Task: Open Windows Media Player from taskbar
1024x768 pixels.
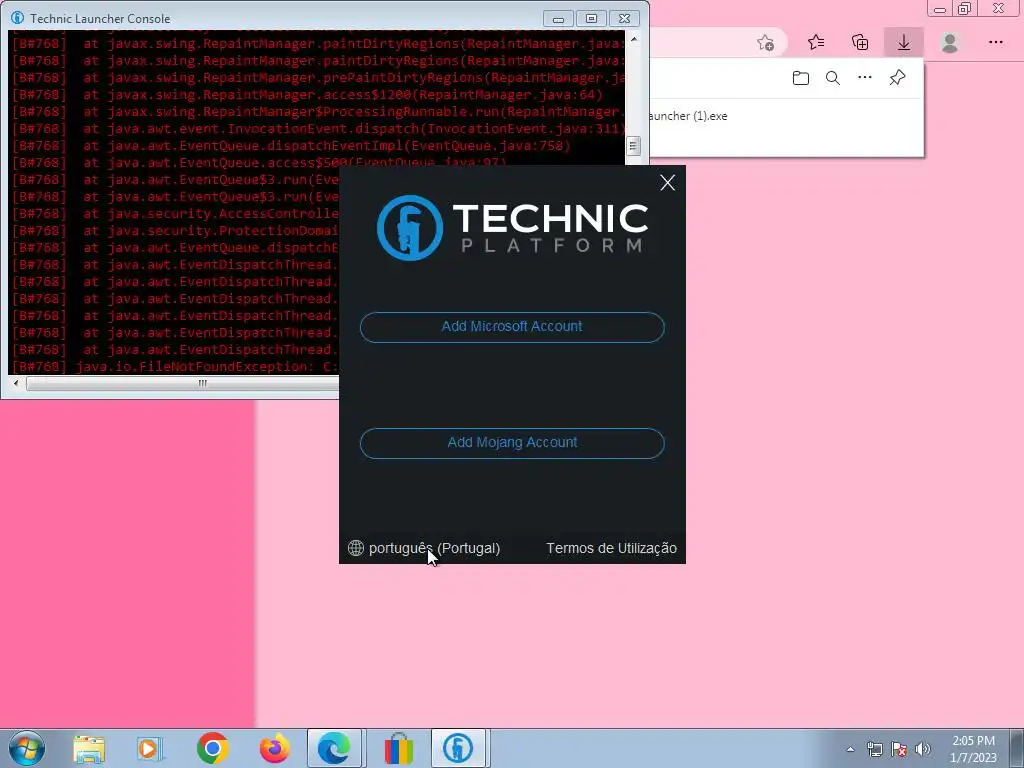Action: pyautogui.click(x=150, y=748)
